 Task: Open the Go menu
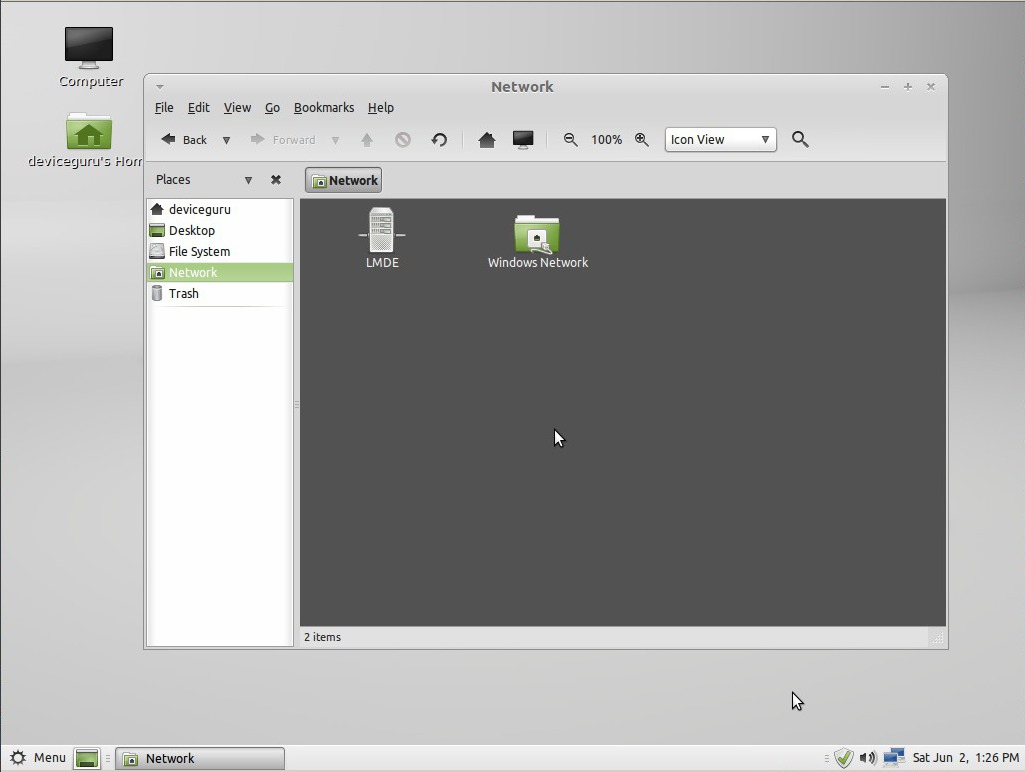click(272, 107)
